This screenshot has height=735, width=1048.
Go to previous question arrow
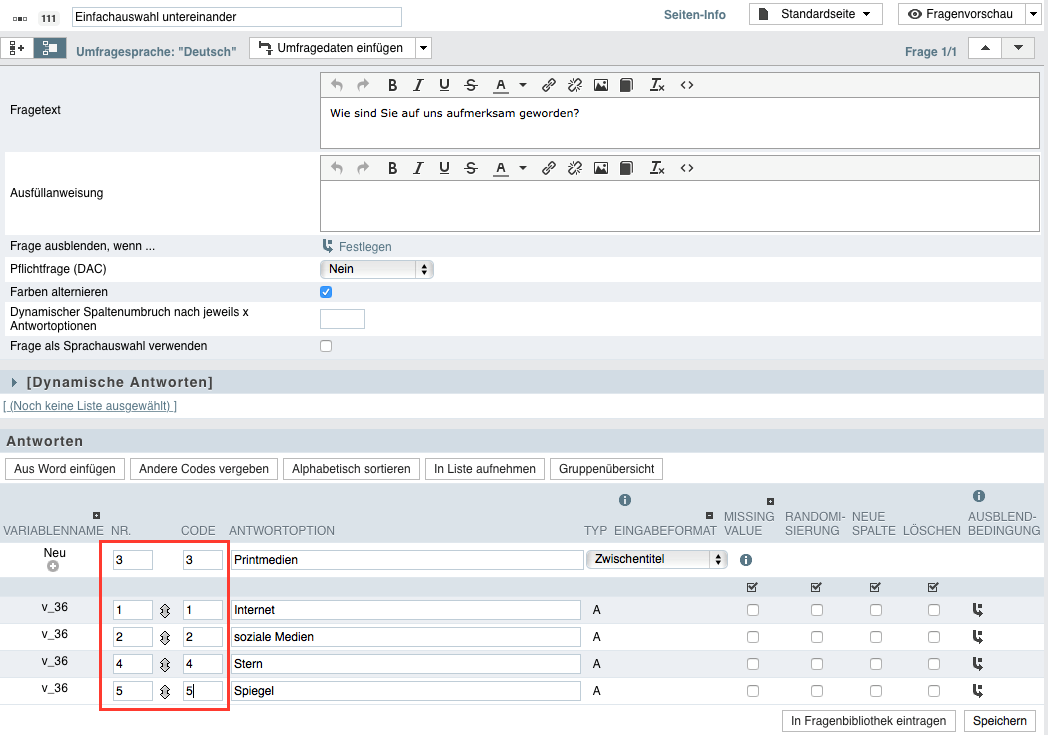tap(985, 48)
